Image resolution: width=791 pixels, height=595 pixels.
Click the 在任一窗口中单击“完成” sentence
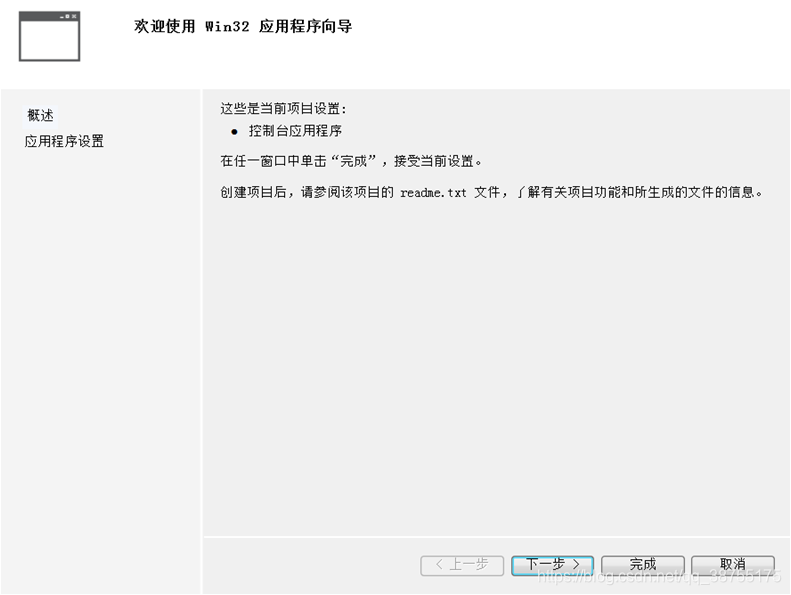coord(351,161)
